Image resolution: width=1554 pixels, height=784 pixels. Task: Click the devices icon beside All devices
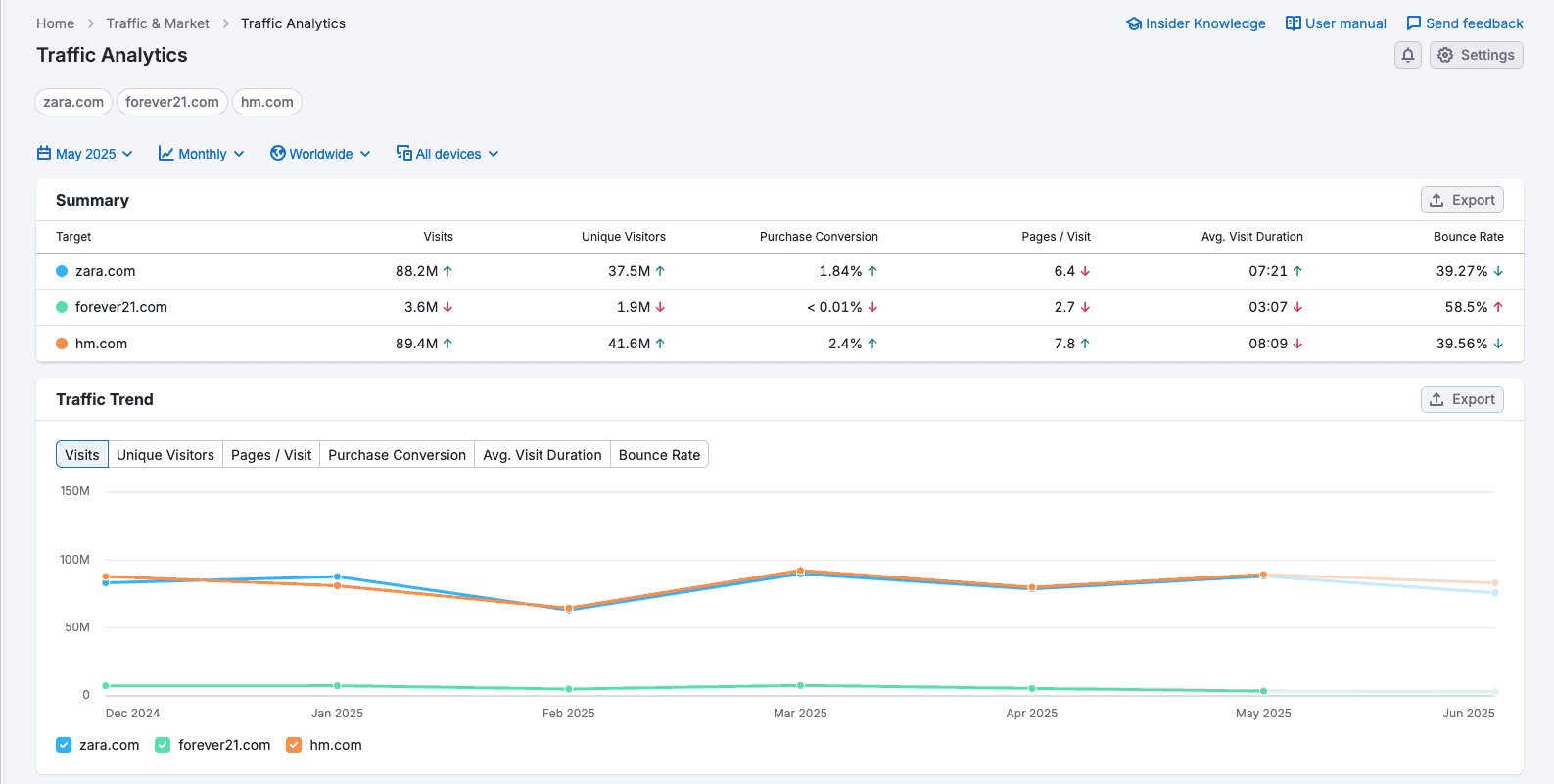click(404, 153)
